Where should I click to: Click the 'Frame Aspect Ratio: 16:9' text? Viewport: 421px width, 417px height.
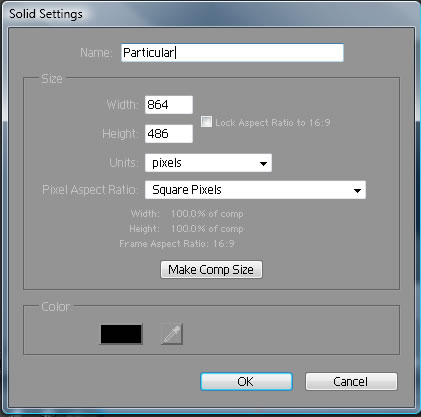(177, 244)
